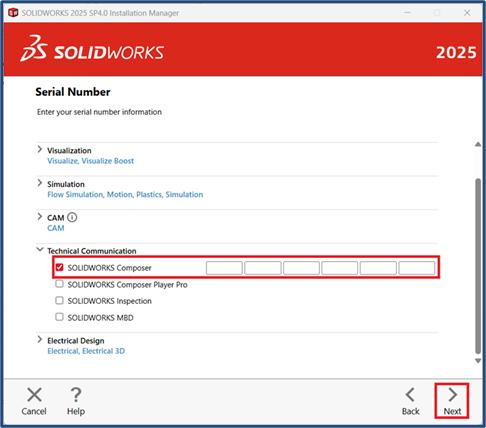Collapse the Technical Communication section
Viewport: 486px width, 428px height.
(x=40, y=249)
